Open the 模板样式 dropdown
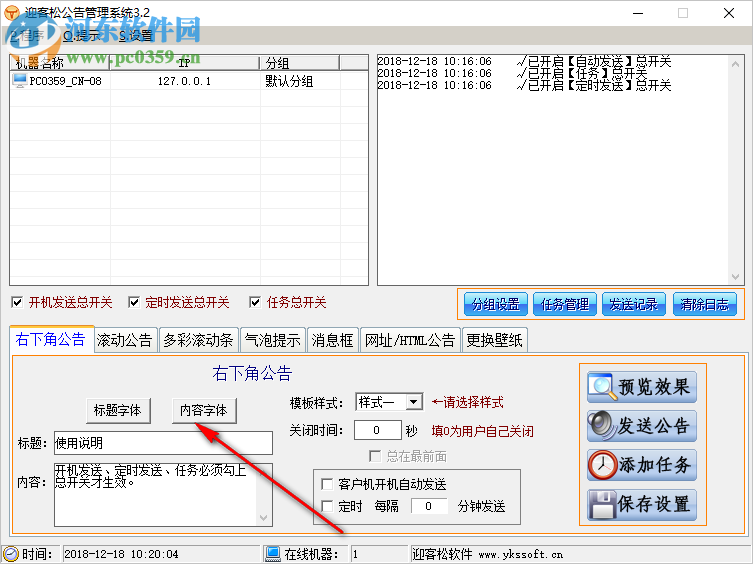 pos(413,402)
